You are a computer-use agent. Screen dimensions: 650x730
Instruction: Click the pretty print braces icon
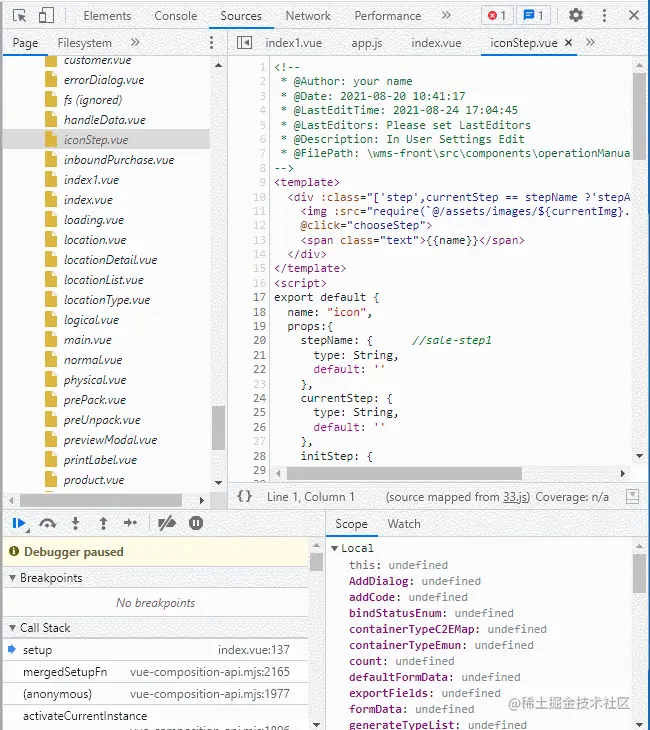pyautogui.click(x=244, y=496)
